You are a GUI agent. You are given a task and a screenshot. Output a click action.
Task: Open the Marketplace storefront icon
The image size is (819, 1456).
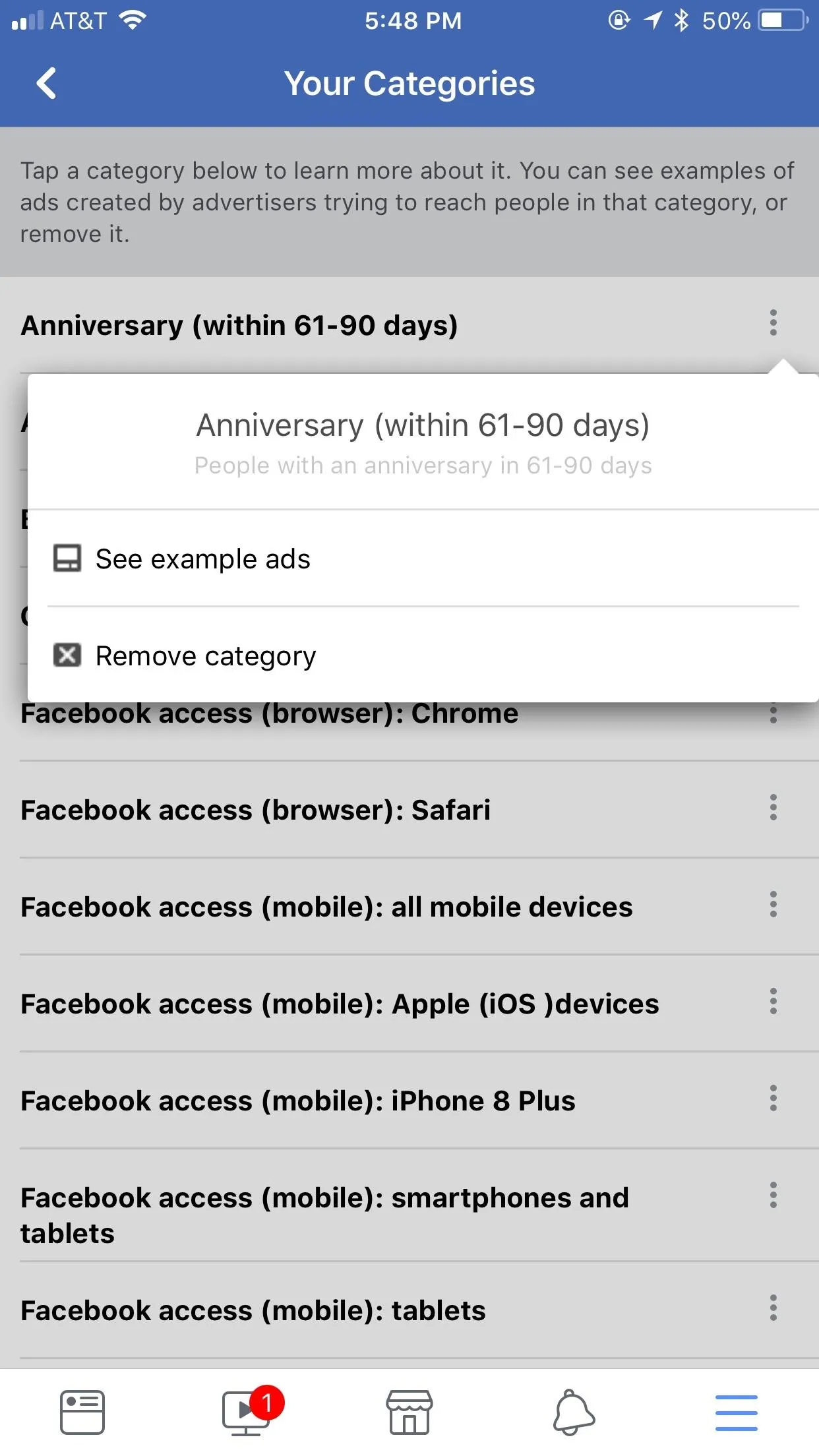(x=409, y=1412)
